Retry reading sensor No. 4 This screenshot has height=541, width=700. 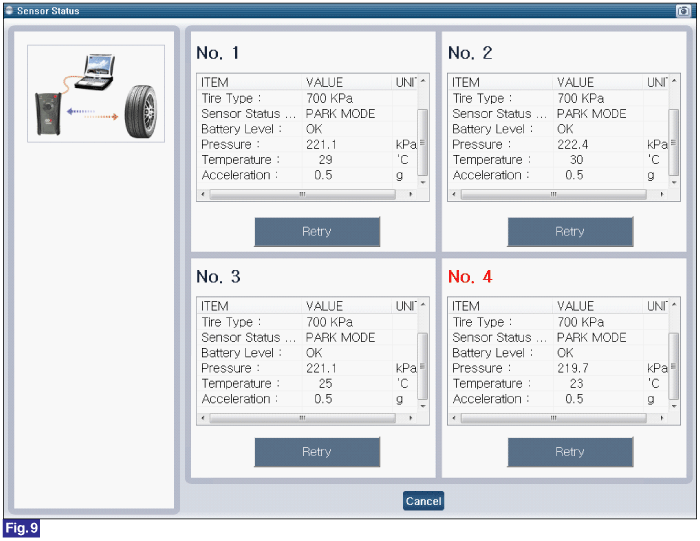click(x=570, y=452)
